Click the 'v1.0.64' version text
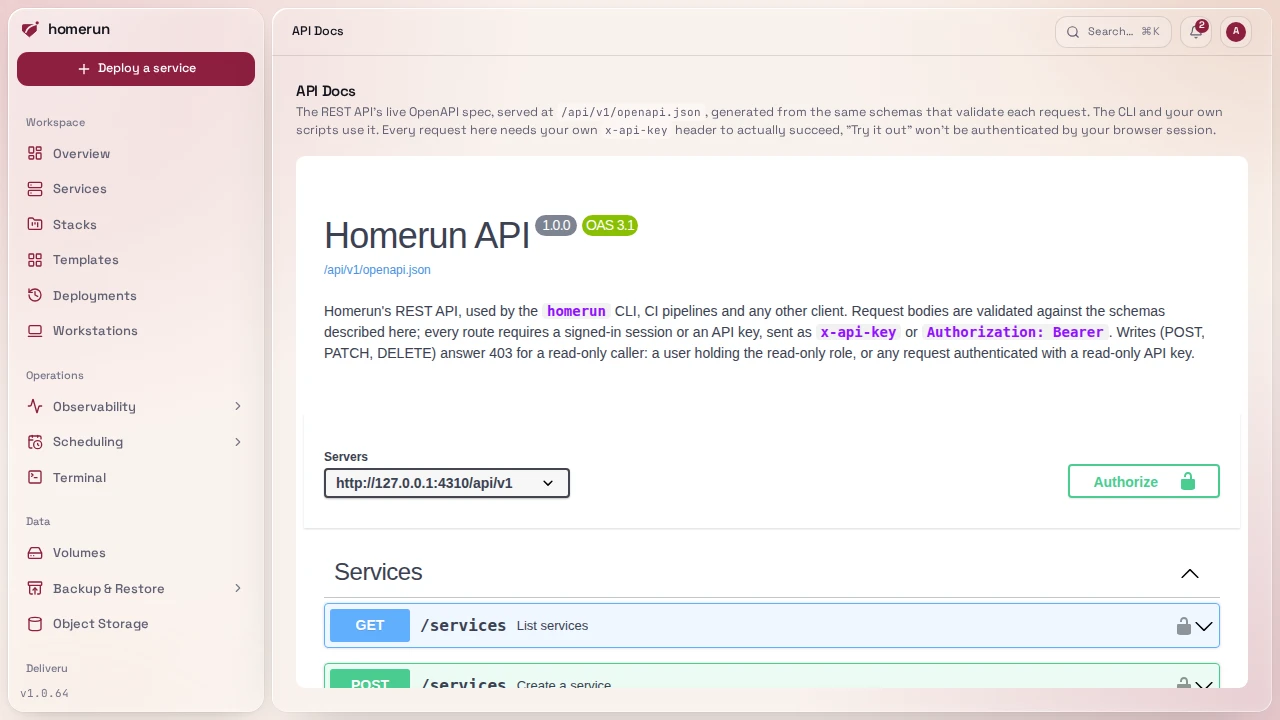 pos(44,693)
